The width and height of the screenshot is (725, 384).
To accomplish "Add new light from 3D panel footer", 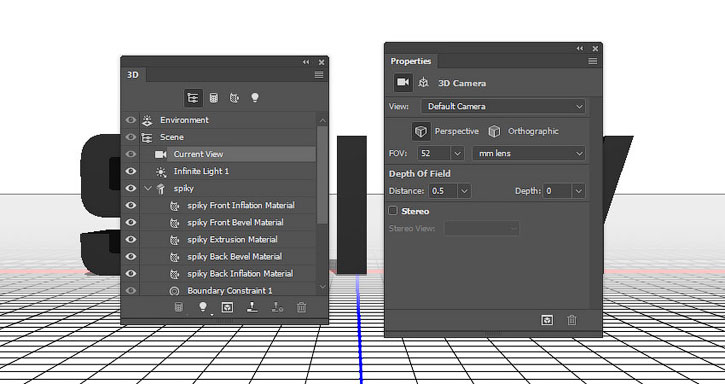I will click(x=203, y=307).
